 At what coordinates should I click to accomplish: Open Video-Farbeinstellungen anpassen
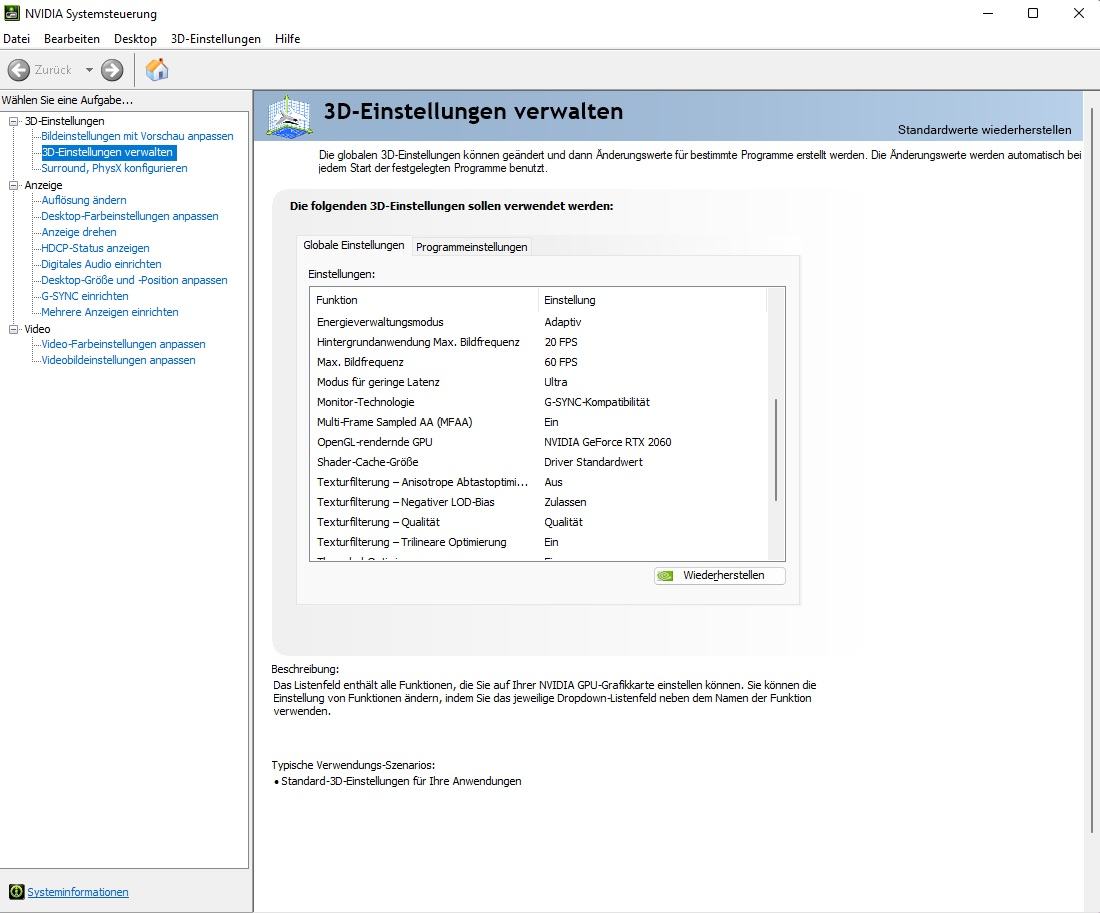[x=123, y=344]
